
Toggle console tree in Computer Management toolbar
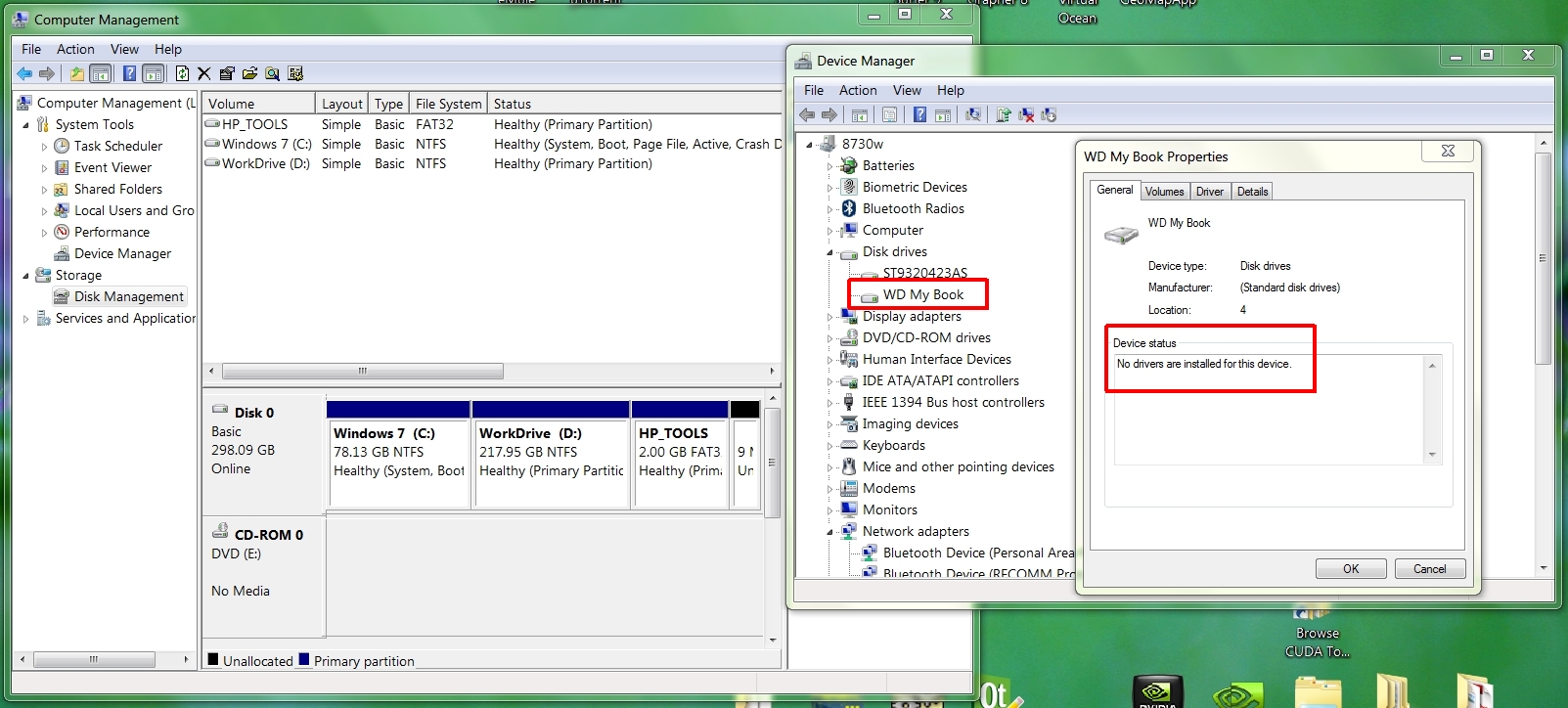pyautogui.click(x=100, y=73)
